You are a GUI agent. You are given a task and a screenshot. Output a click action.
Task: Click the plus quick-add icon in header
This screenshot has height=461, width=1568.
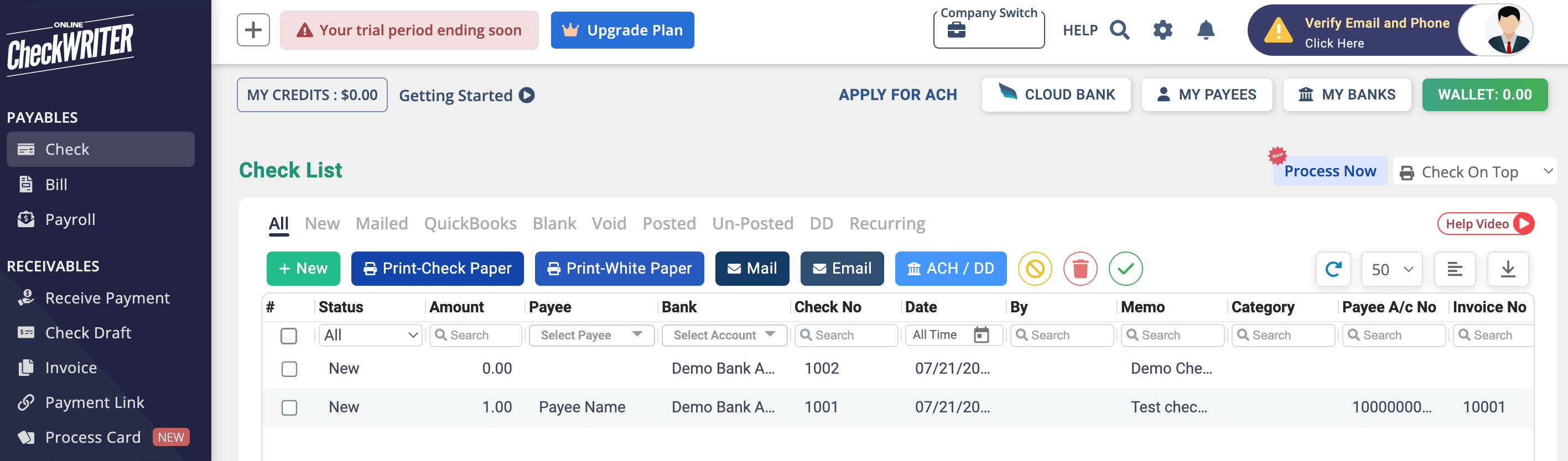tap(253, 30)
